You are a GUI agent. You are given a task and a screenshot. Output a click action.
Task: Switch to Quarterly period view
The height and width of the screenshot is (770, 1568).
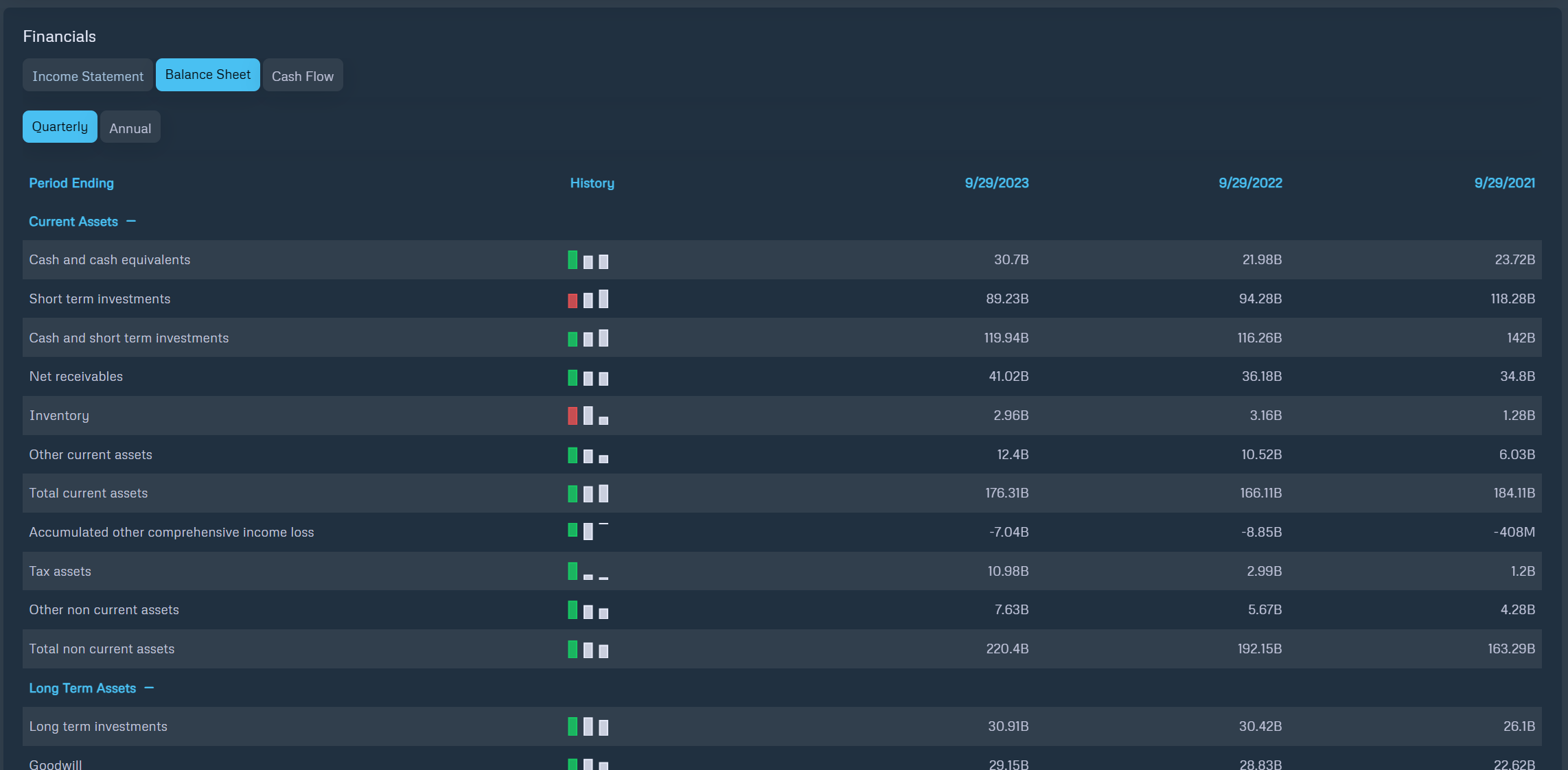pyautogui.click(x=60, y=127)
